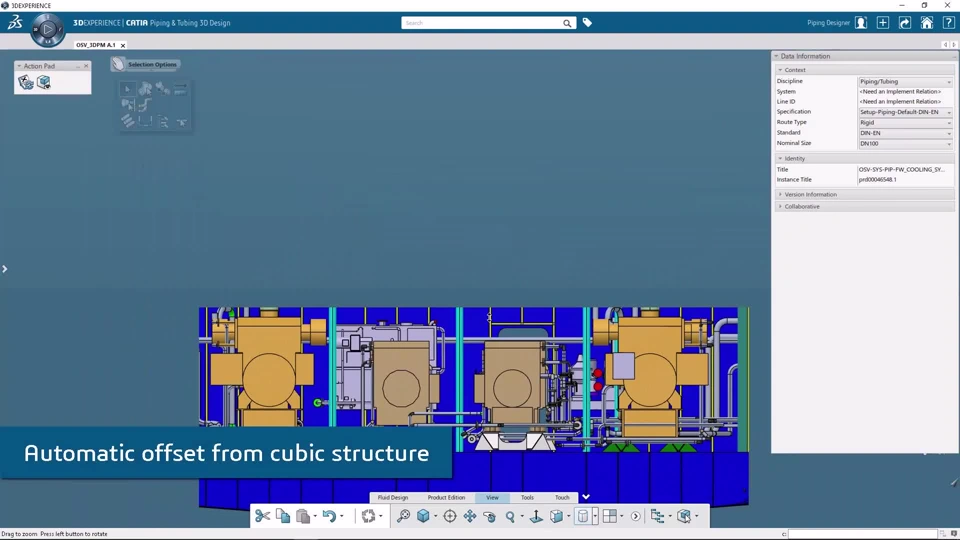Switch to the Touch tab
Viewport: 960px width, 540px height.
562,497
